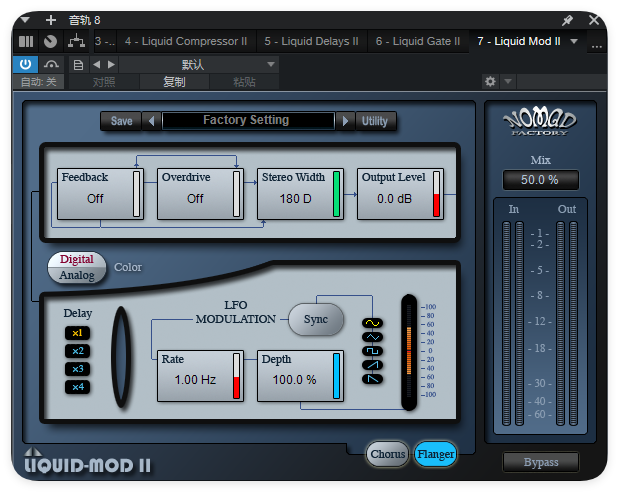This screenshot has height=492, width=619.
Task: Click the 自动: 关 automation button
Action: click(39, 82)
